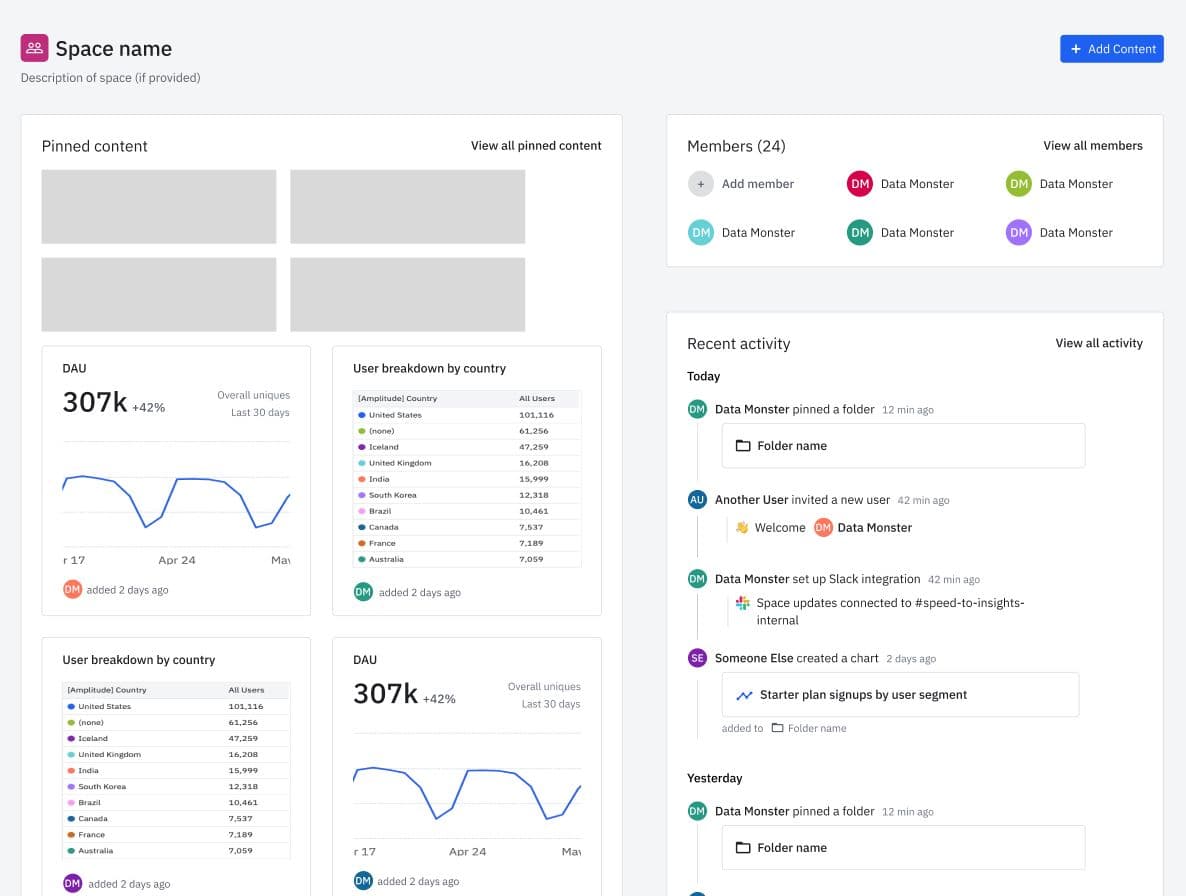Click the Add Content button
The height and width of the screenshot is (896, 1186).
point(1111,48)
